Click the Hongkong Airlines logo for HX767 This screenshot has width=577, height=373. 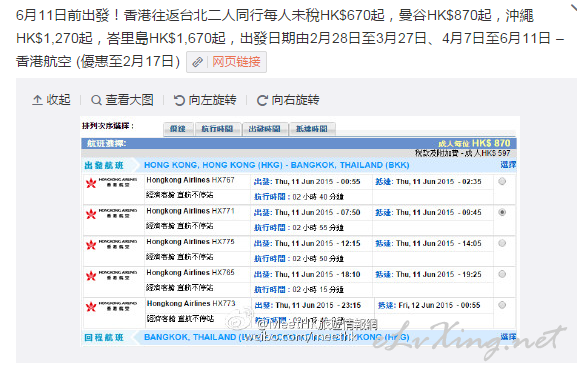point(111,182)
